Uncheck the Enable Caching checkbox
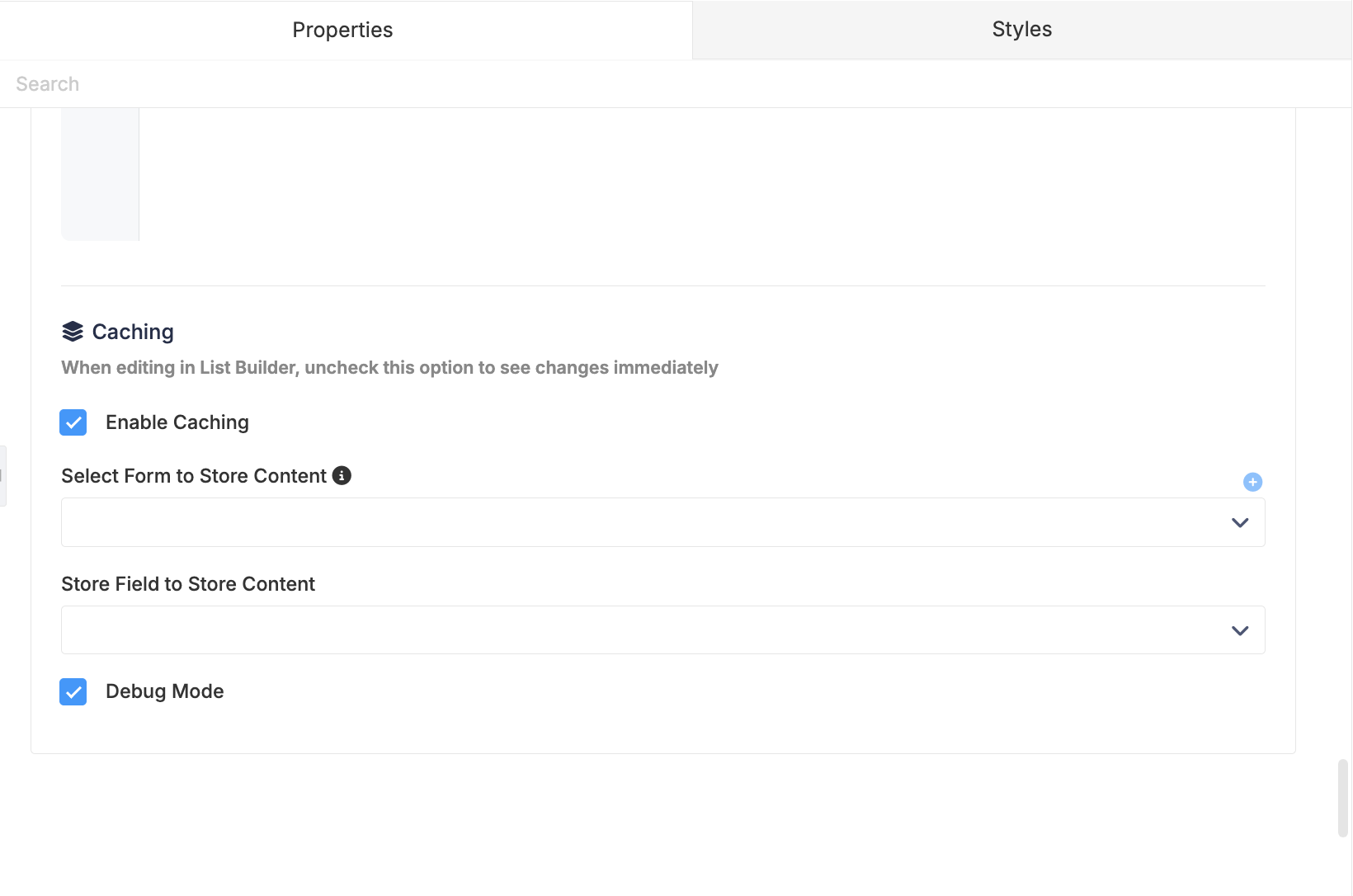Image resolution: width=1353 pixels, height=896 pixels. (x=73, y=422)
